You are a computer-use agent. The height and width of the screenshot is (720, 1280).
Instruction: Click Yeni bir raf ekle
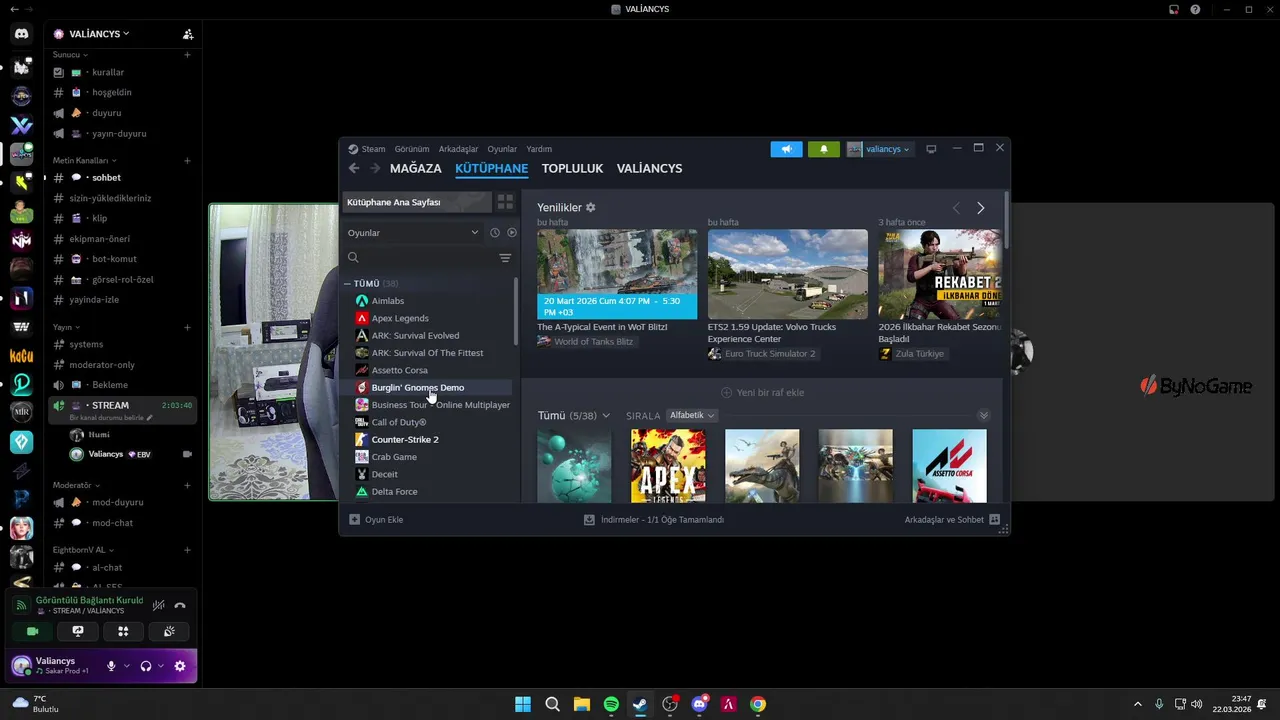coord(762,393)
